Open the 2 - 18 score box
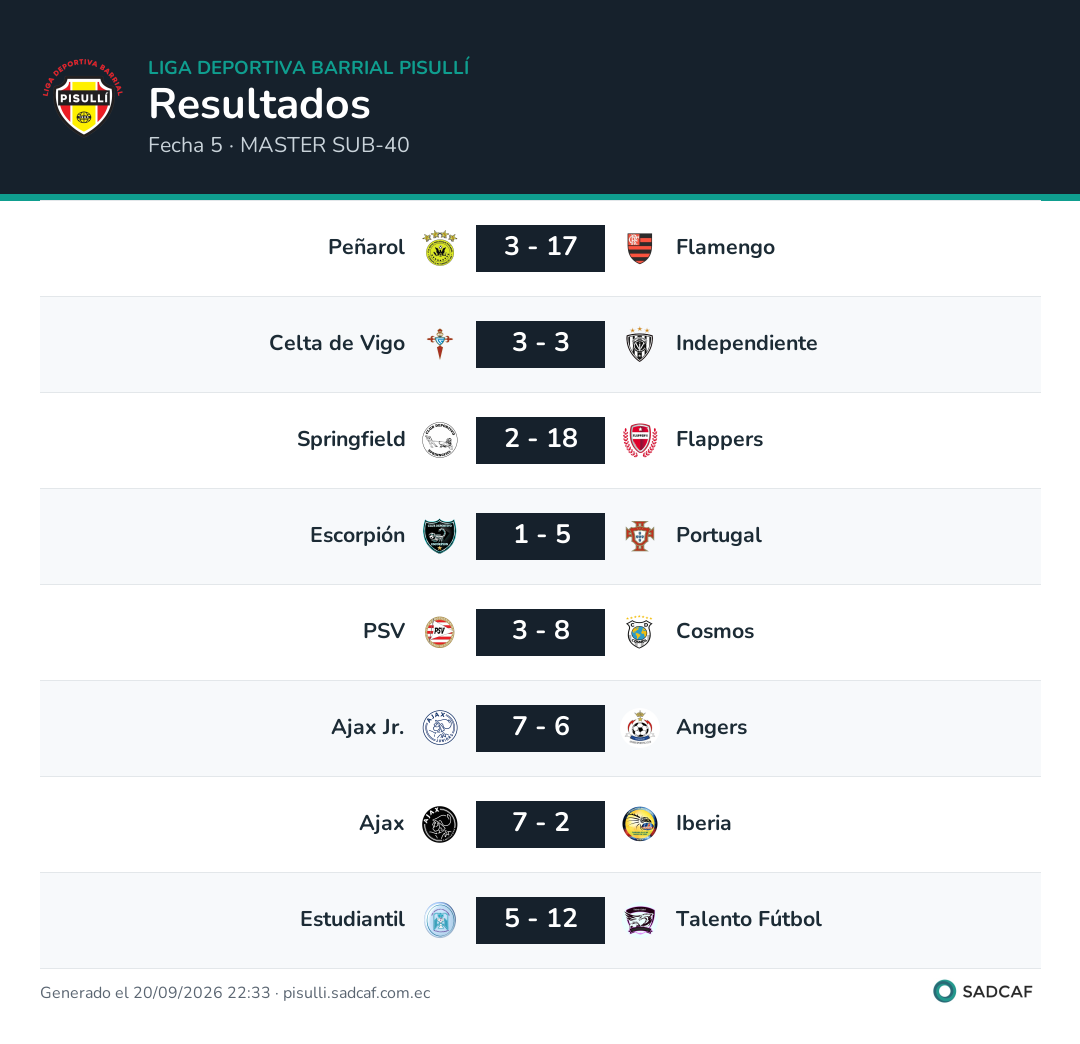The height and width of the screenshot is (1044, 1080). pos(540,440)
